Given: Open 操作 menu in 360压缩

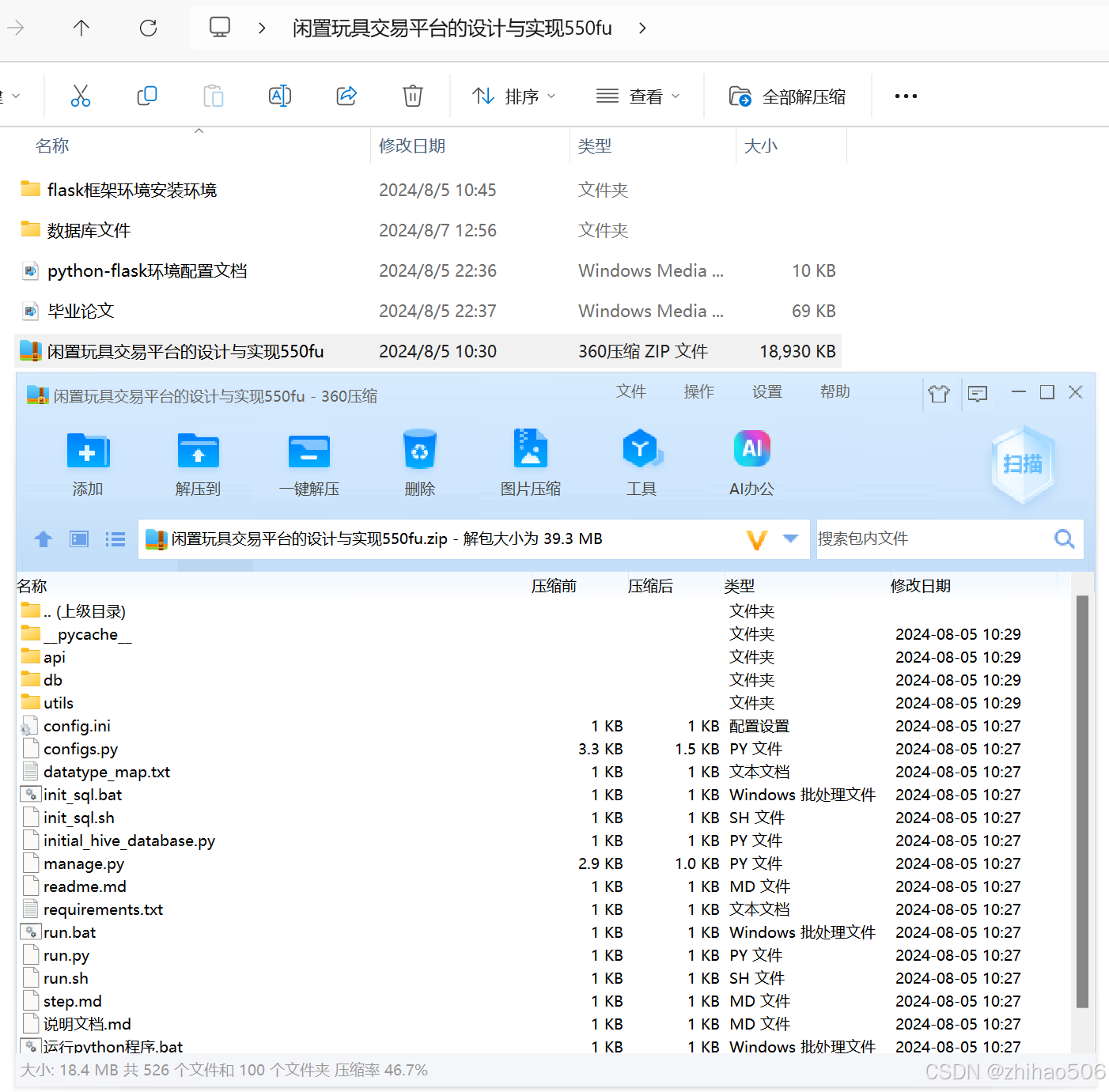Looking at the screenshot, I should coord(699,391).
